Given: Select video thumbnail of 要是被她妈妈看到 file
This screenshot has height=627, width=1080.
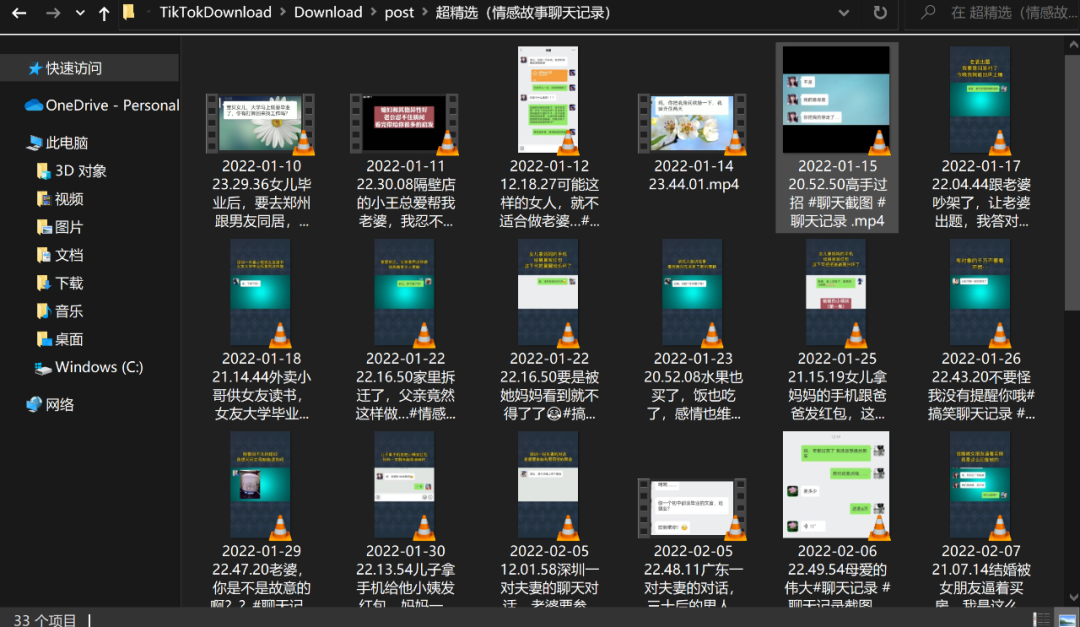Looking at the screenshot, I should [548, 292].
